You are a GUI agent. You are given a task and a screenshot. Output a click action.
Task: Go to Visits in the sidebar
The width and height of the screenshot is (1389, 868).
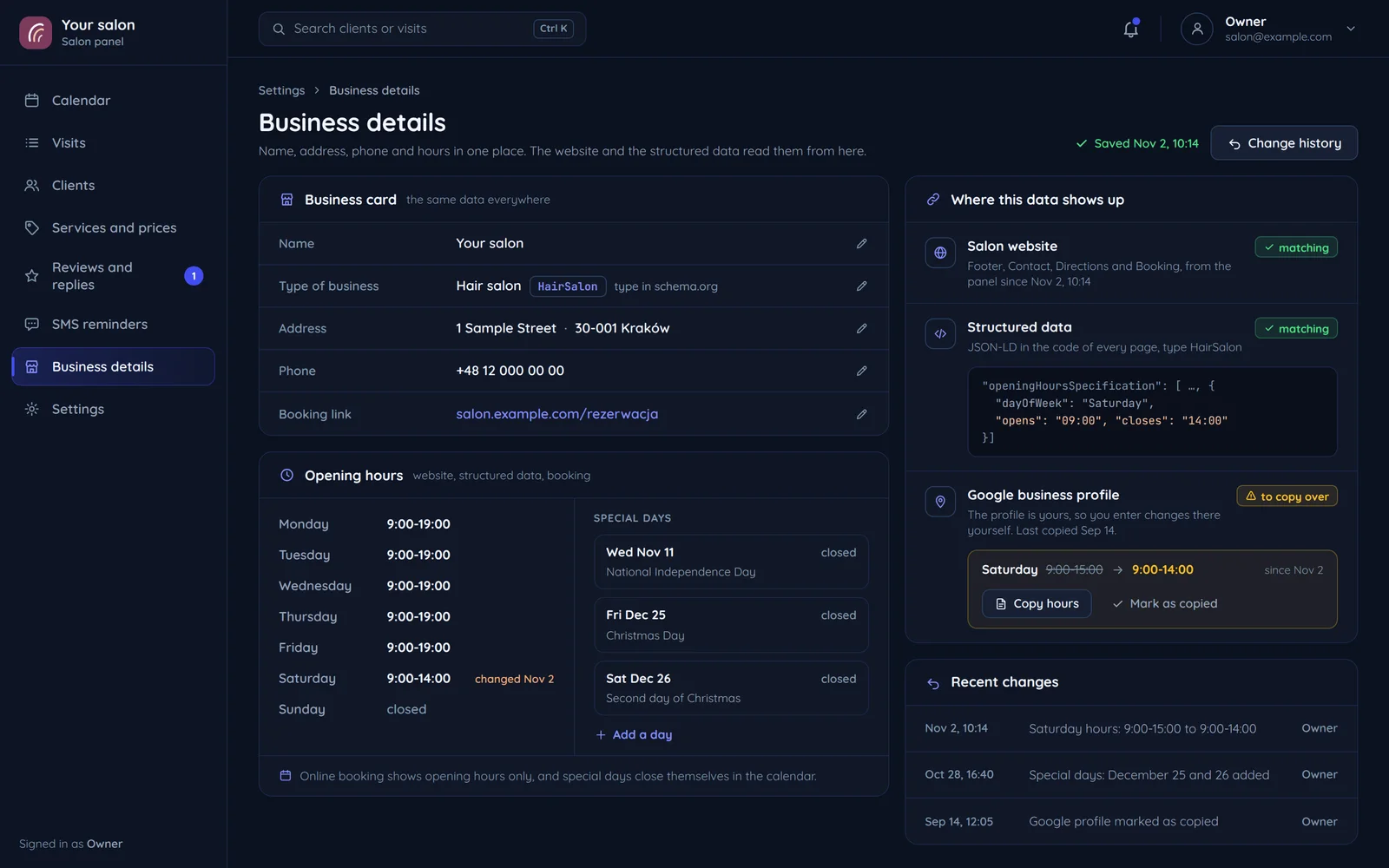[x=113, y=143]
